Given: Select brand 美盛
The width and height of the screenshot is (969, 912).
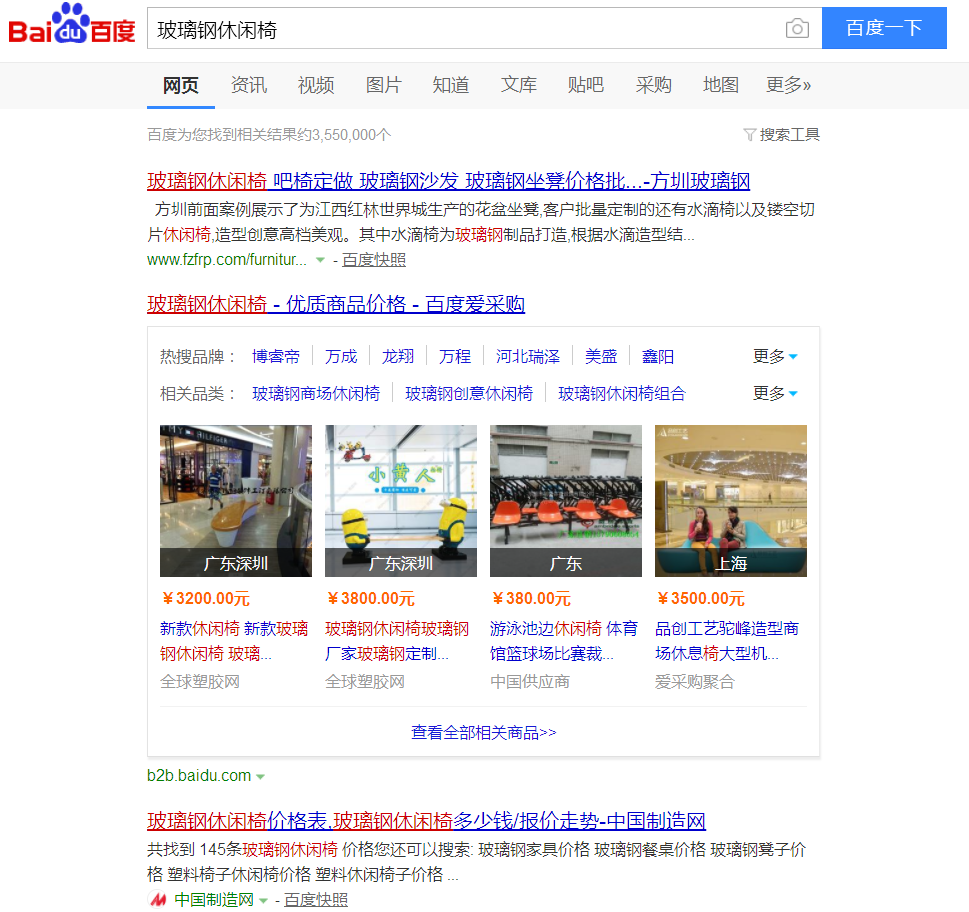Looking at the screenshot, I should (x=601, y=357).
